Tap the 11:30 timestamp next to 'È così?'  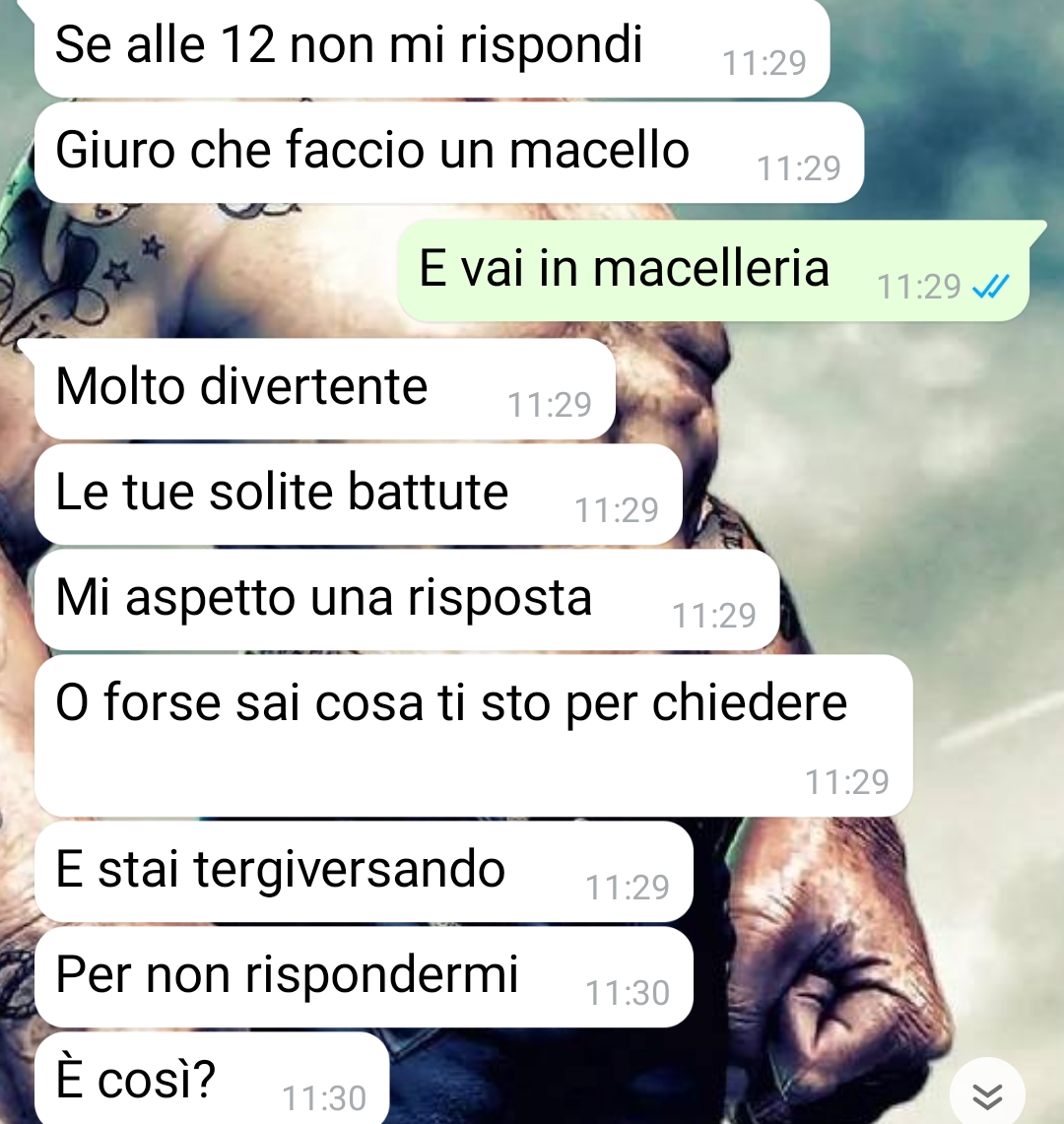(324, 1098)
